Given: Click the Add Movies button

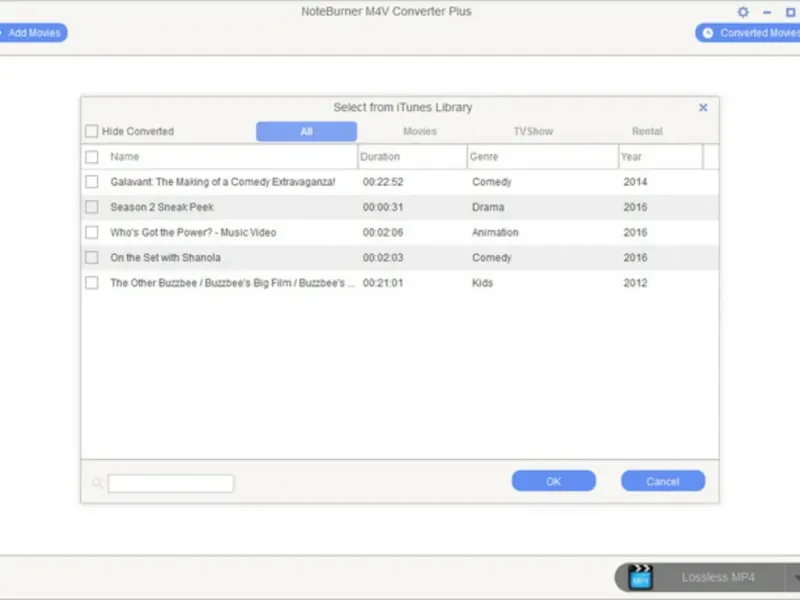Looking at the screenshot, I should [33, 33].
